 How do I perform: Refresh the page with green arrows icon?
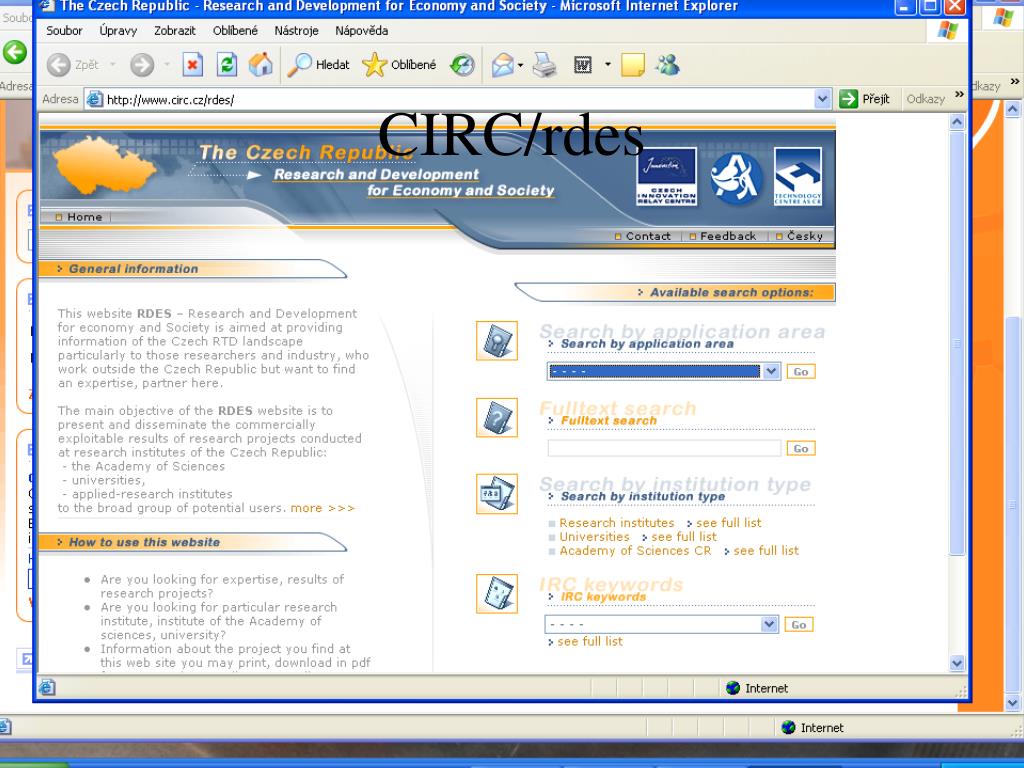click(x=227, y=65)
